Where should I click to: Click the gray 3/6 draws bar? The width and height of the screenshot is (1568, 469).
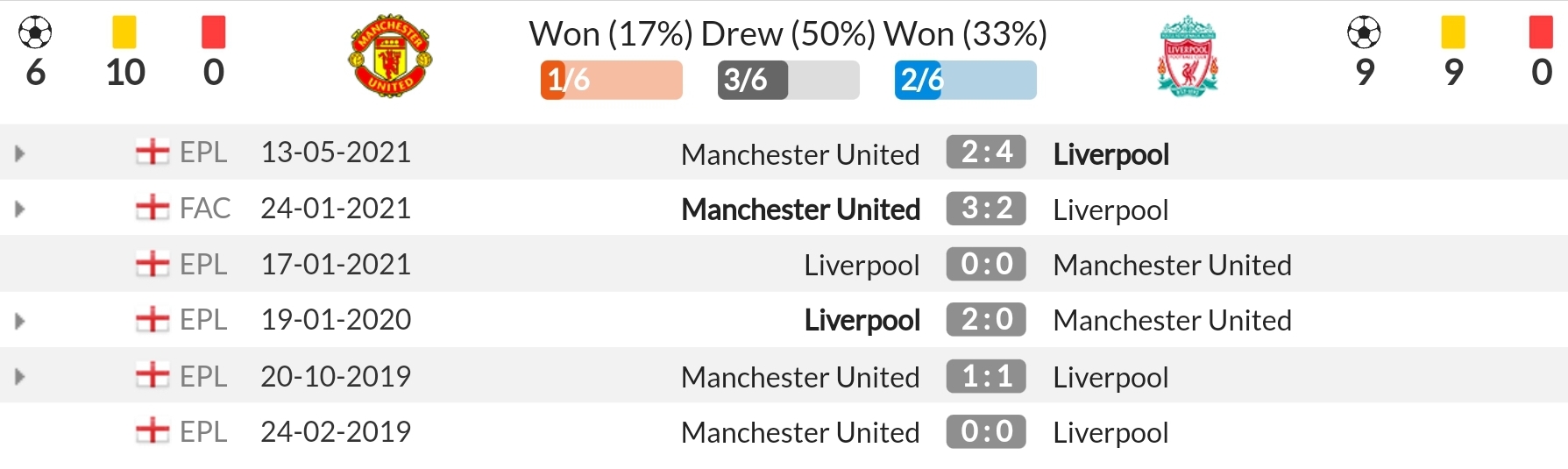coord(789,80)
